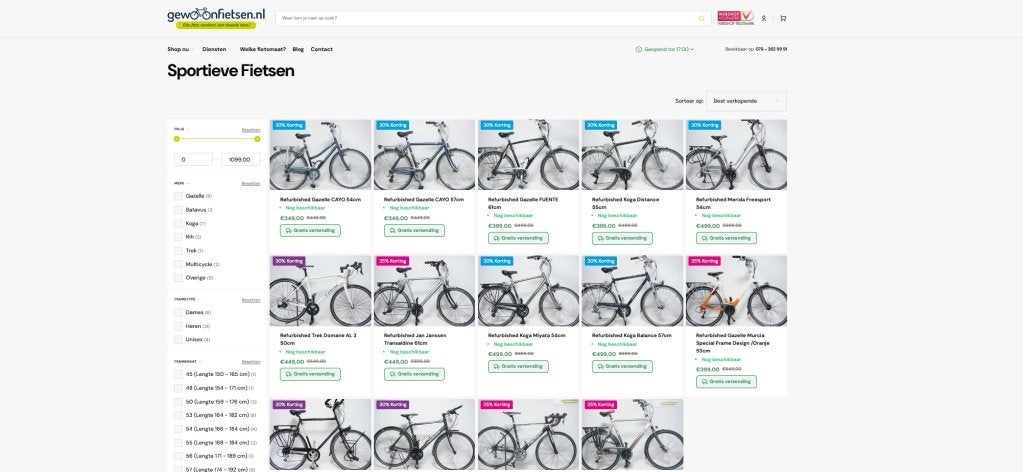Click the Sportieve Fietsen page heading

(x=231, y=71)
